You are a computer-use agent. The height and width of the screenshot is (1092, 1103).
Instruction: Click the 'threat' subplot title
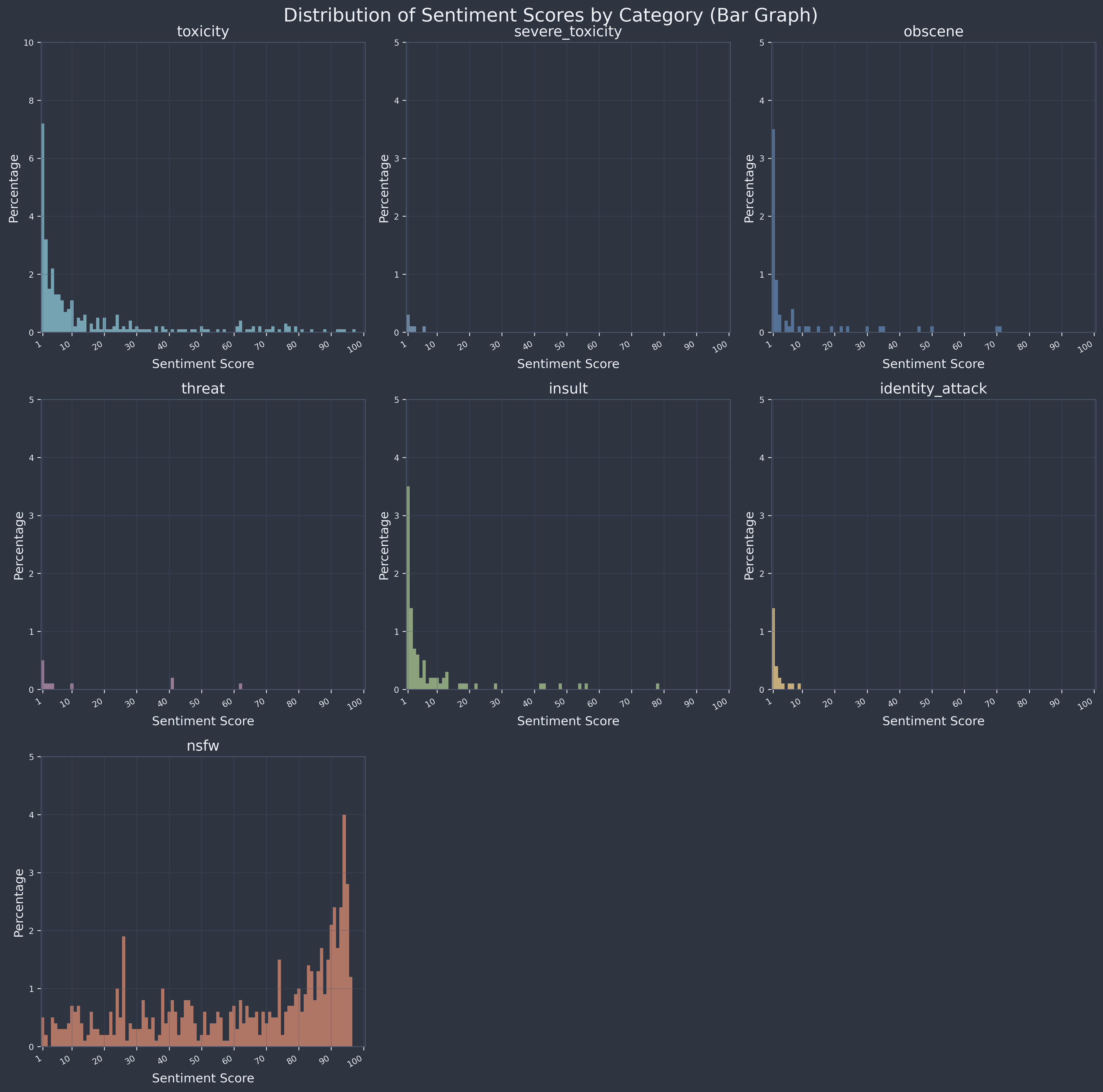(203, 389)
